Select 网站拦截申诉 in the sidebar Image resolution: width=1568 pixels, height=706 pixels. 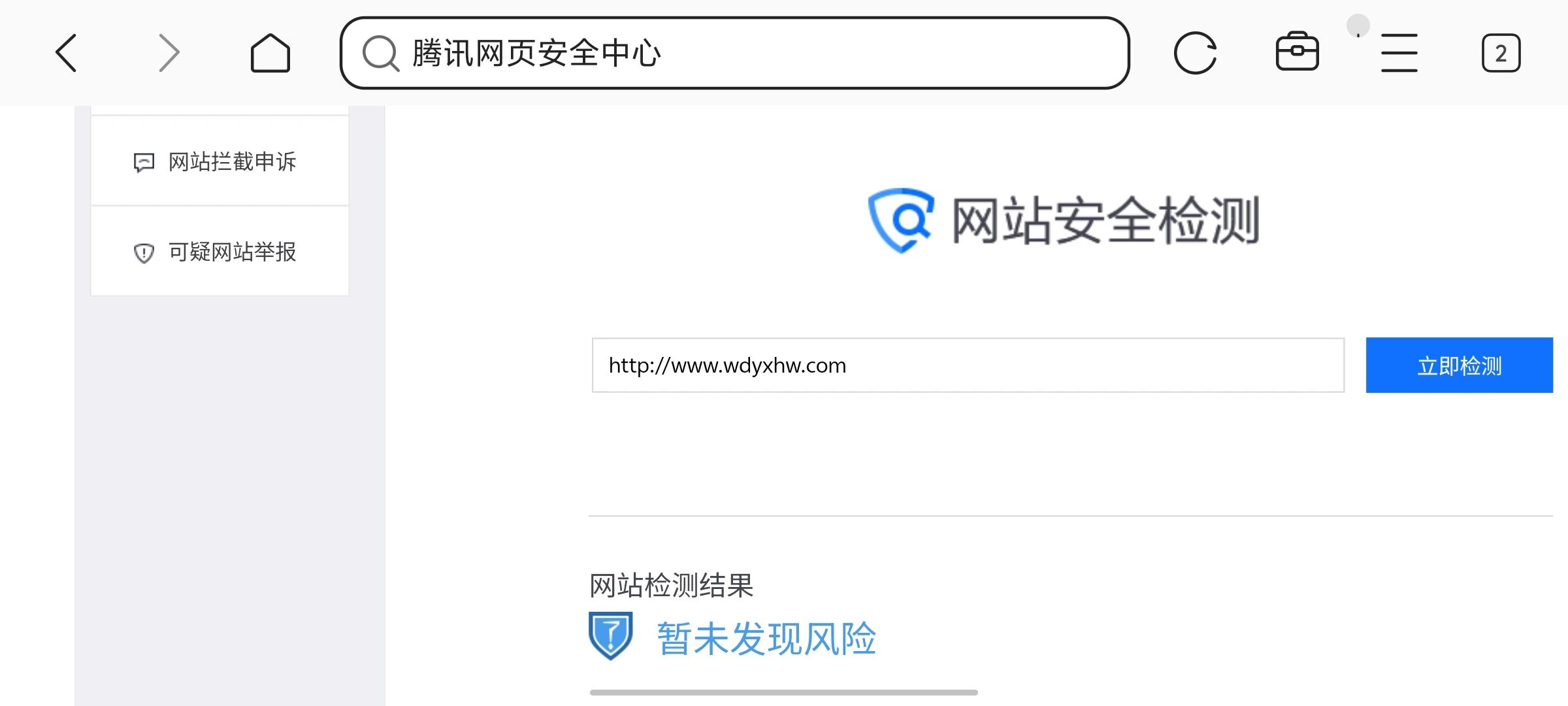tap(220, 161)
